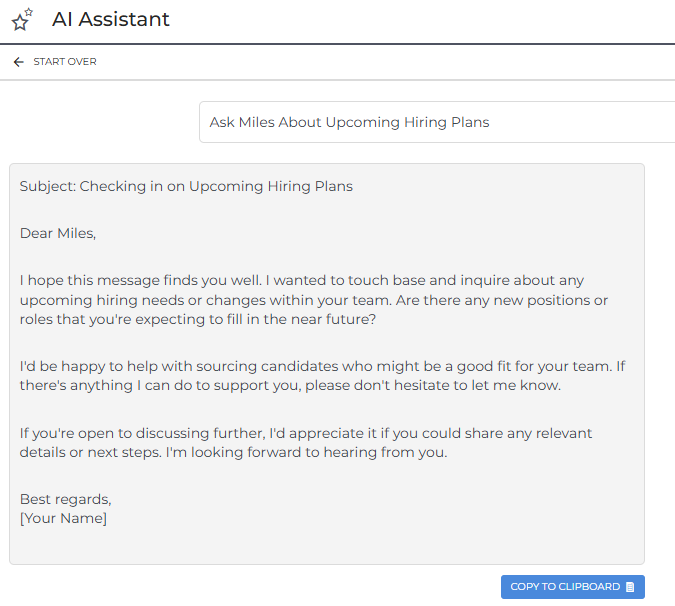Click the document icon on Copy to Clipboard

(629, 587)
